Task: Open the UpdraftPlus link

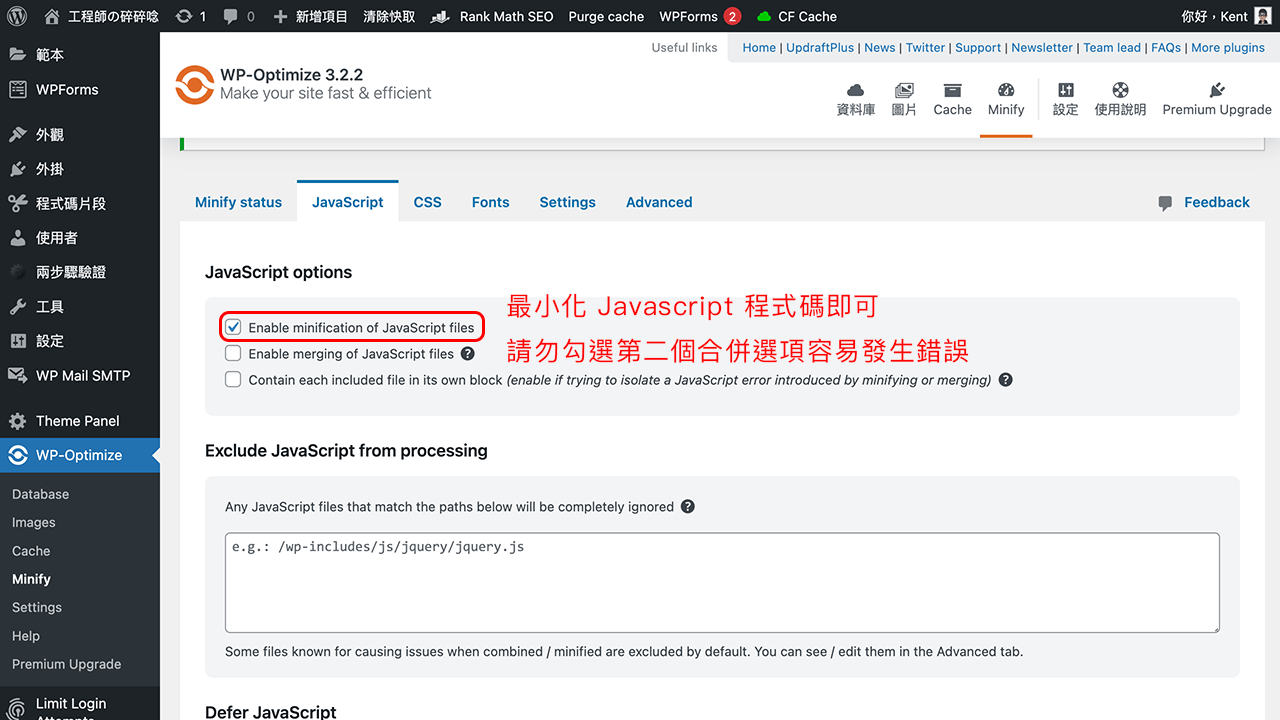Action: 820,47
